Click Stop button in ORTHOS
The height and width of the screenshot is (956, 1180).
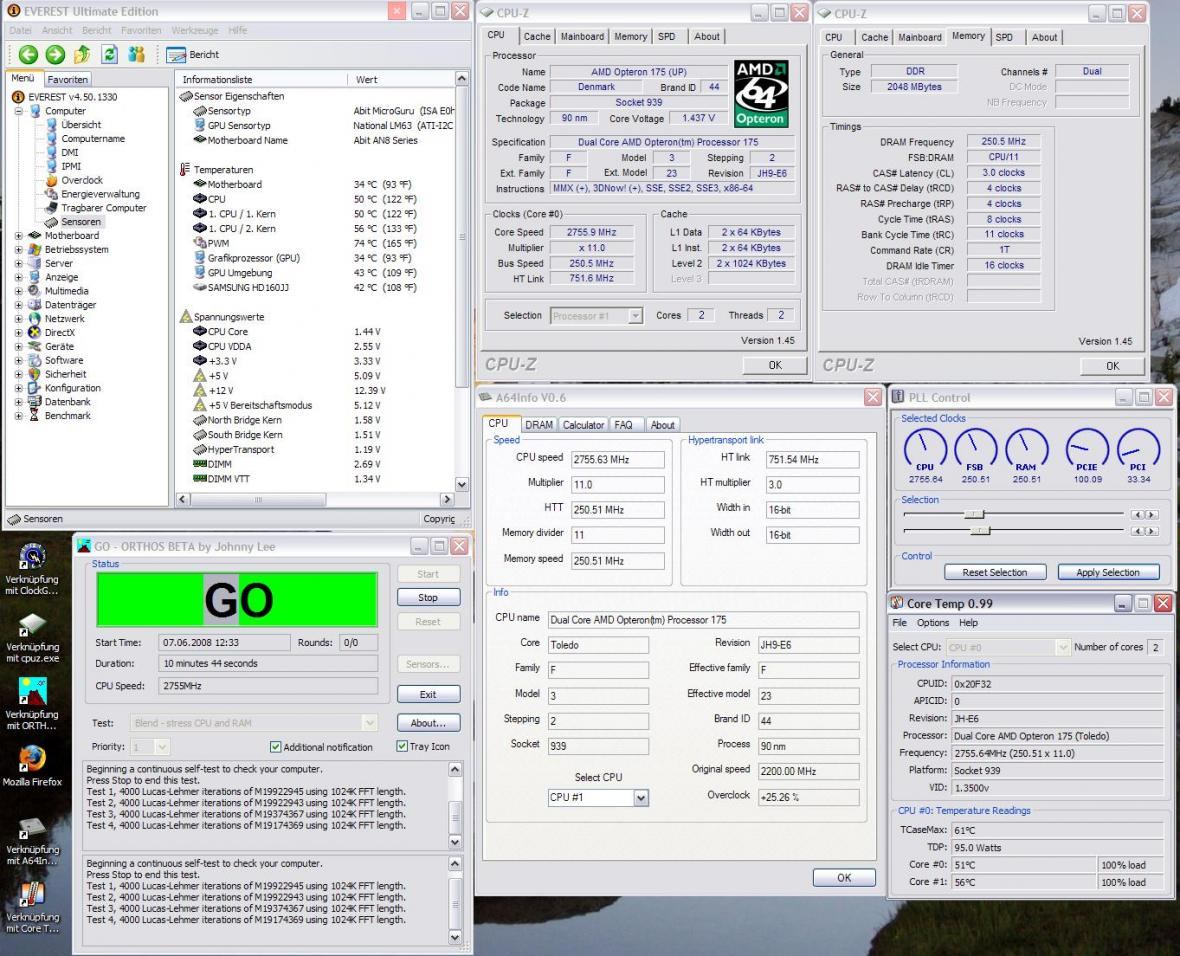point(428,597)
